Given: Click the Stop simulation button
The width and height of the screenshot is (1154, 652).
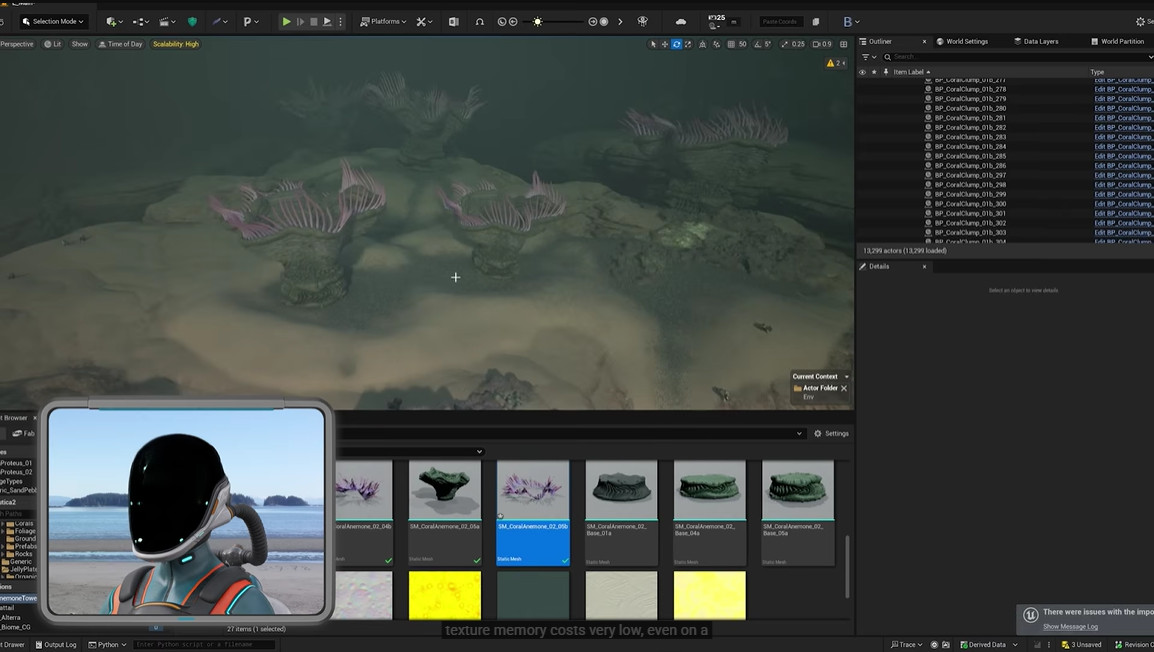Looking at the screenshot, I should click(313, 21).
